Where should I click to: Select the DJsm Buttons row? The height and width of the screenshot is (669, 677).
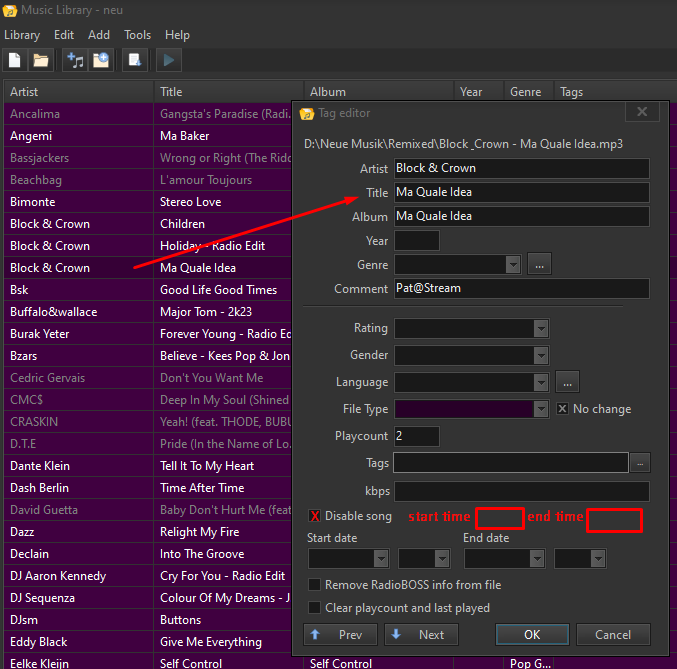[148, 620]
